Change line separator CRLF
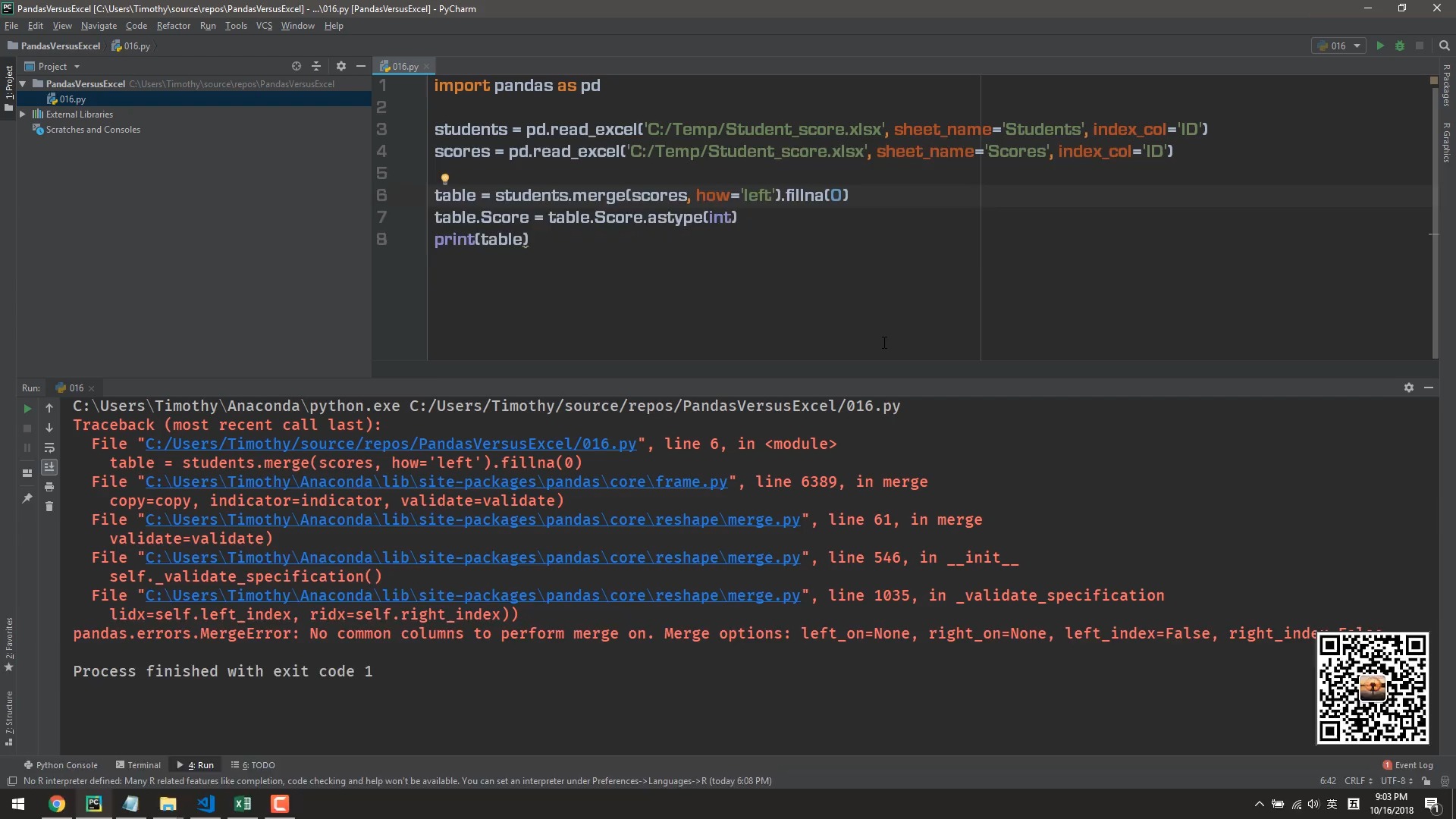Screen dimensions: 1456x819 pyautogui.click(x=1358, y=781)
